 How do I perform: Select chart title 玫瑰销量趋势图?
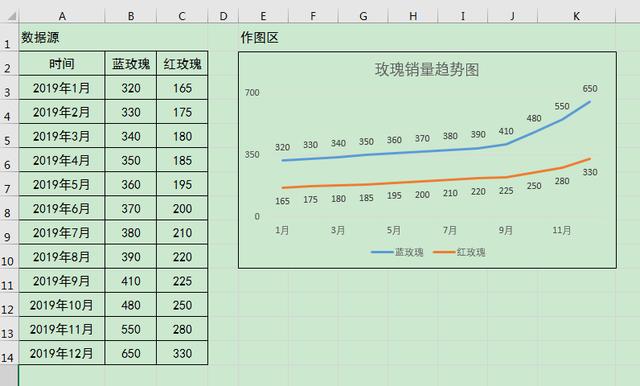pyautogui.click(x=427, y=69)
